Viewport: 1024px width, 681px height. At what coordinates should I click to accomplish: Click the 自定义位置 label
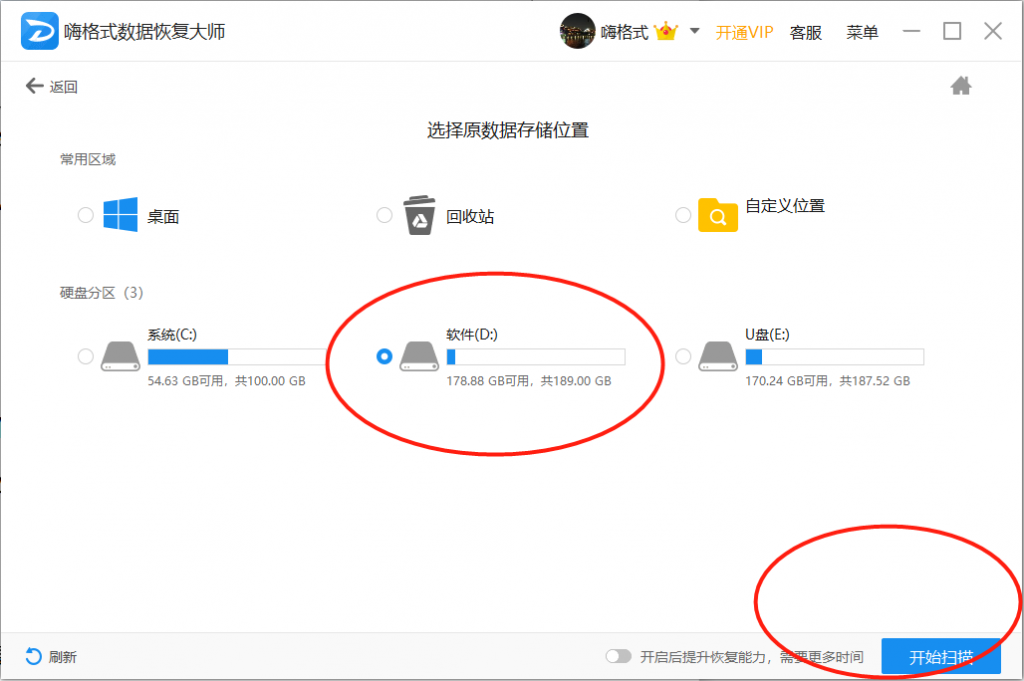[x=785, y=206]
